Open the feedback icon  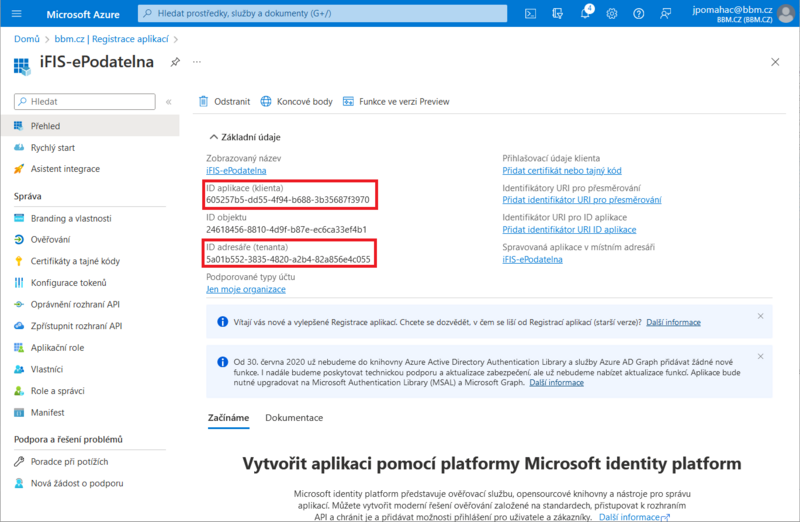point(665,14)
